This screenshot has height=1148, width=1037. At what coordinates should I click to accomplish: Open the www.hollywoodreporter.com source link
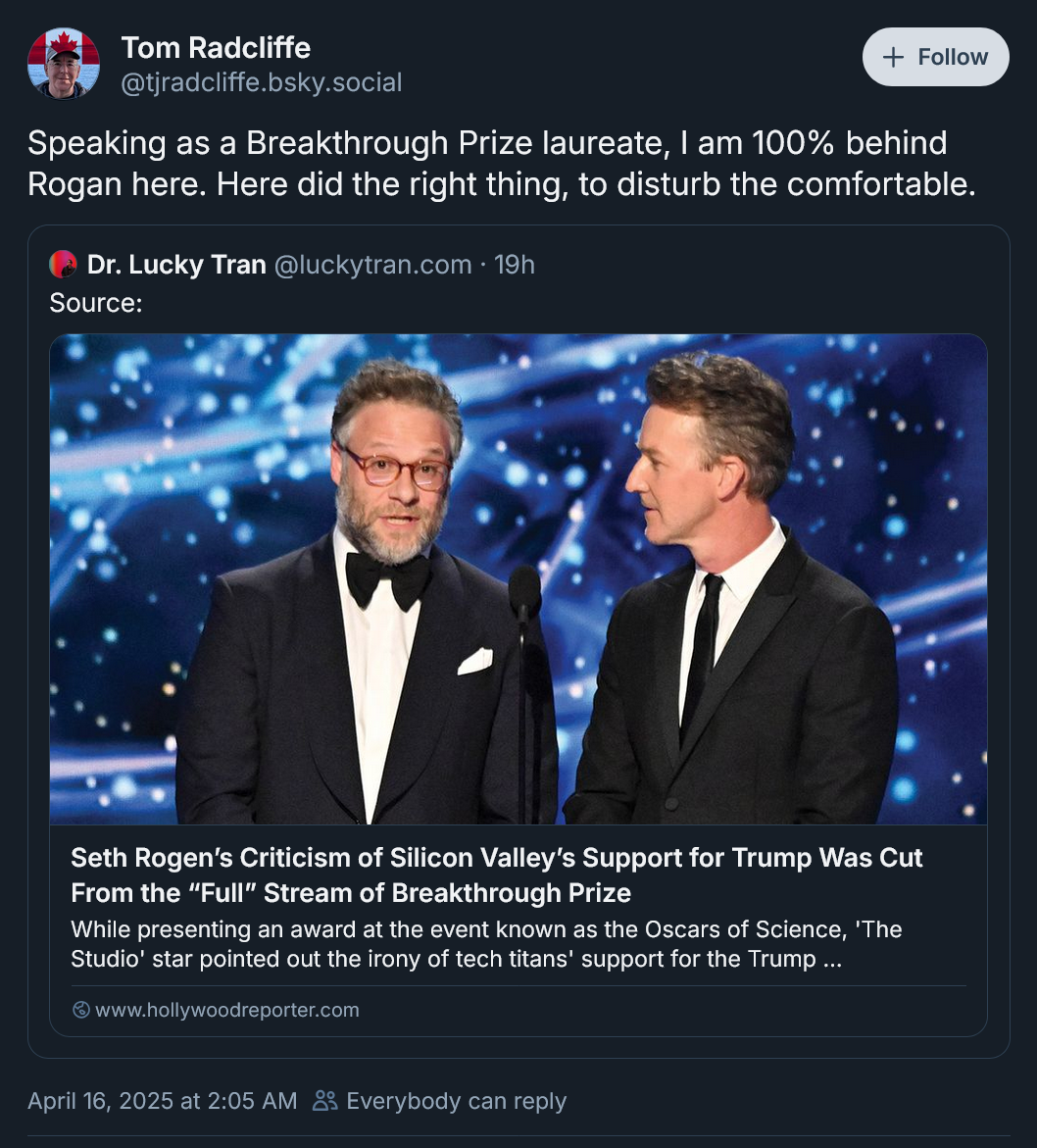click(226, 1010)
